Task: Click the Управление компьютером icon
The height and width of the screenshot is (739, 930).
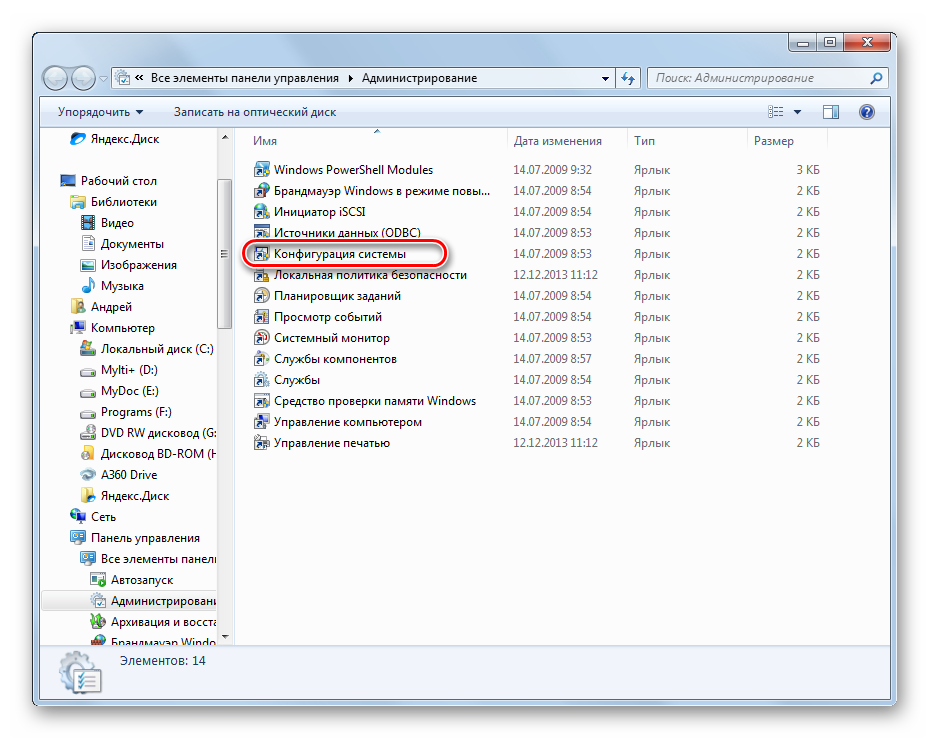Action: (x=262, y=422)
